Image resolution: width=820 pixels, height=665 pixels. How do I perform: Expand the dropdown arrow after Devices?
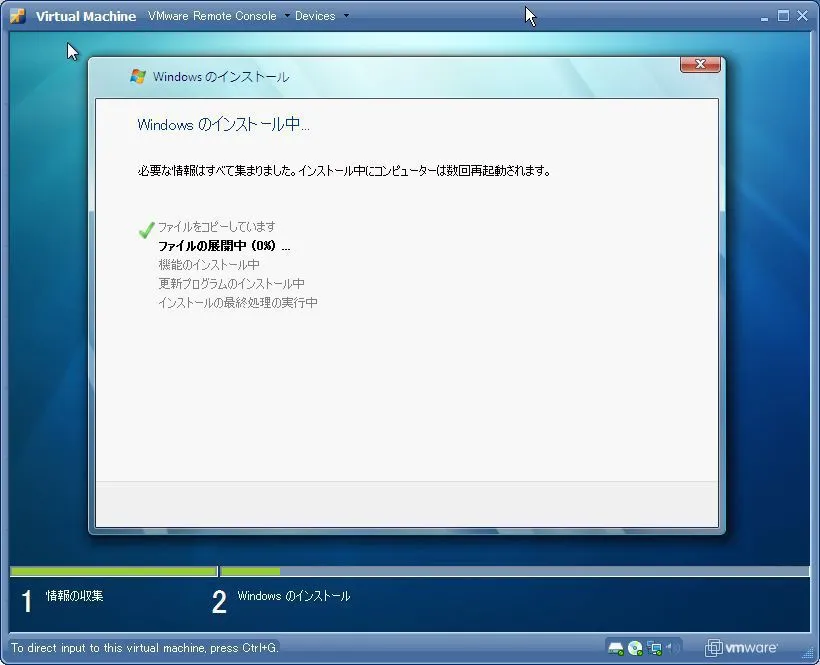click(x=346, y=16)
